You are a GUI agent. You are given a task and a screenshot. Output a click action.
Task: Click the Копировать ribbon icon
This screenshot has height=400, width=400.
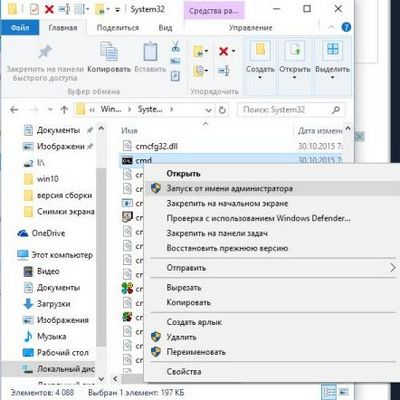(x=109, y=51)
